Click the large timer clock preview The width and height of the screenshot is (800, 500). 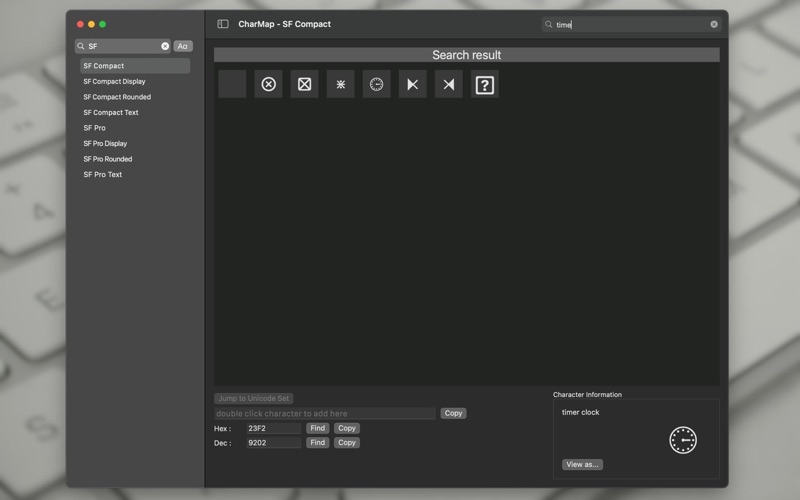pos(683,440)
